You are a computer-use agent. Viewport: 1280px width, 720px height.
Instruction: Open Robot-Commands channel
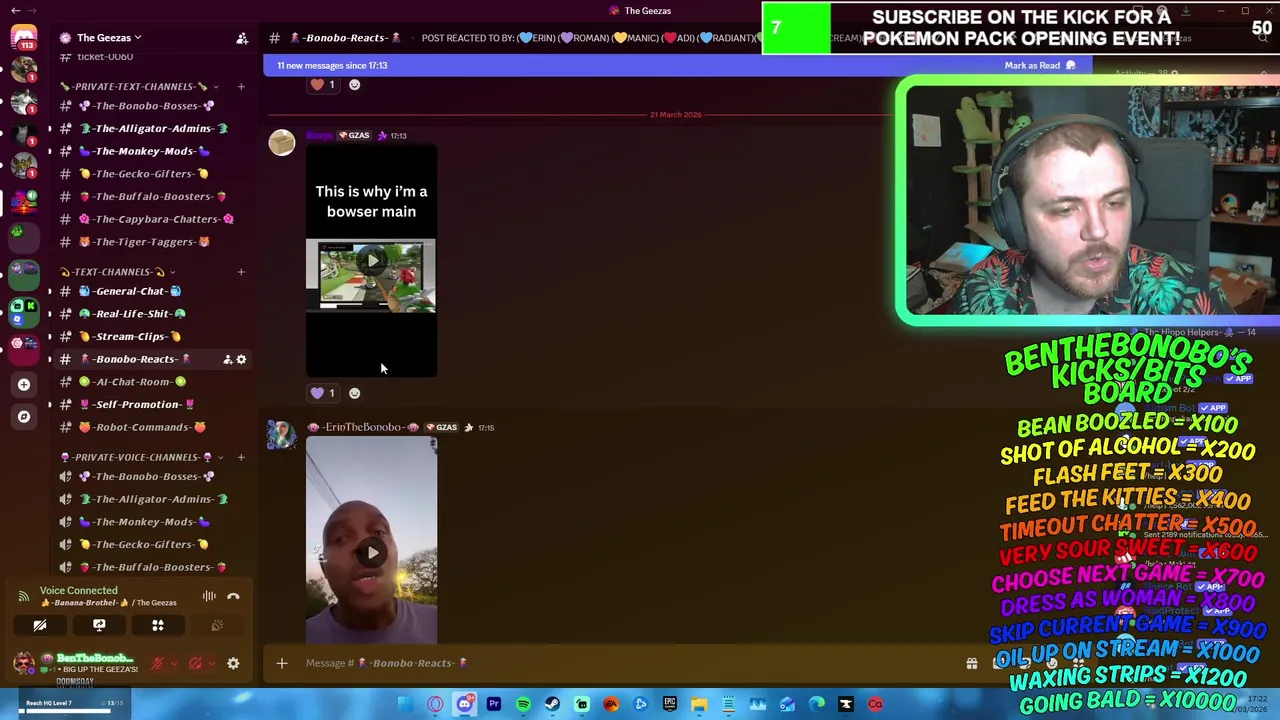[143, 427]
